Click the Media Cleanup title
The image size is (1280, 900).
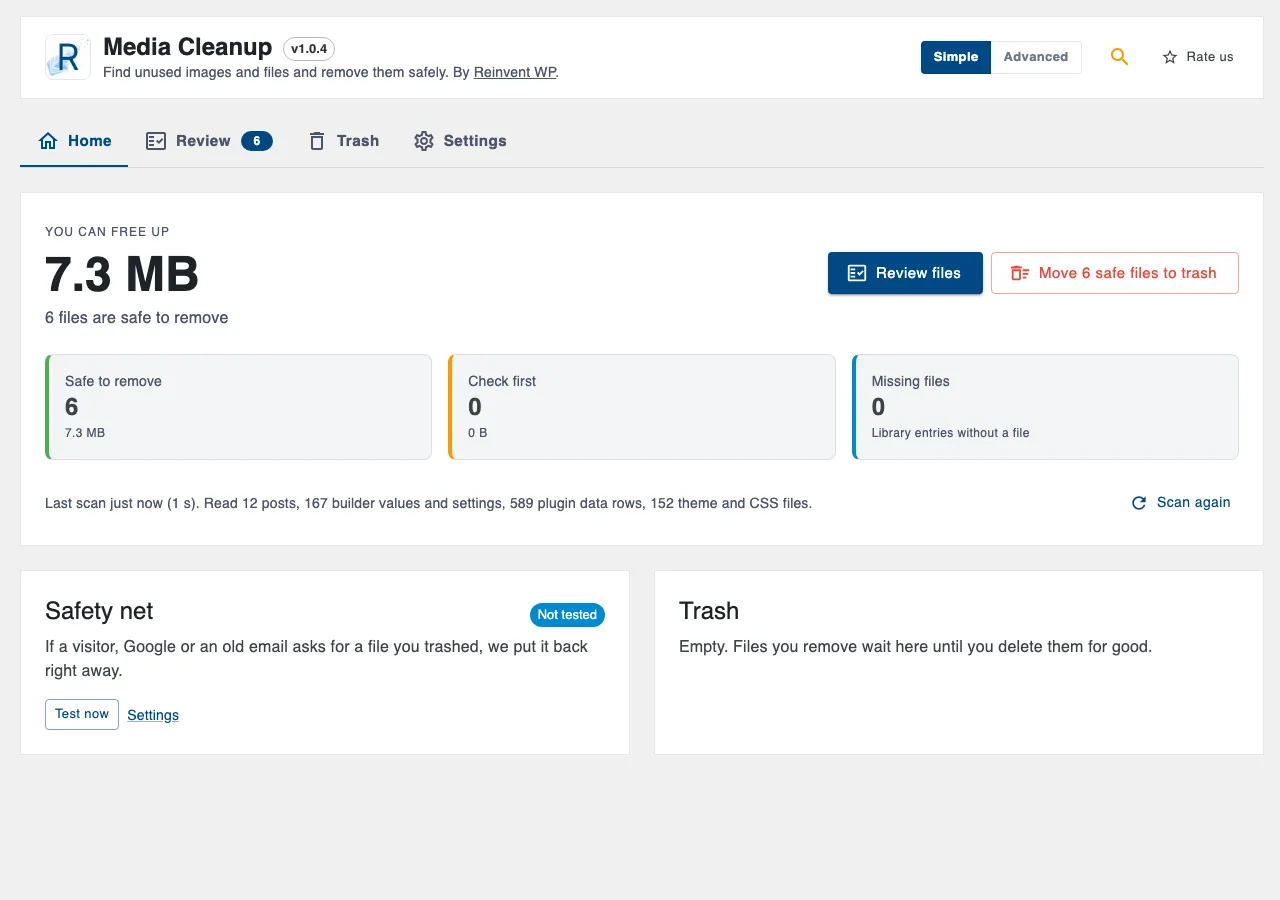188,47
